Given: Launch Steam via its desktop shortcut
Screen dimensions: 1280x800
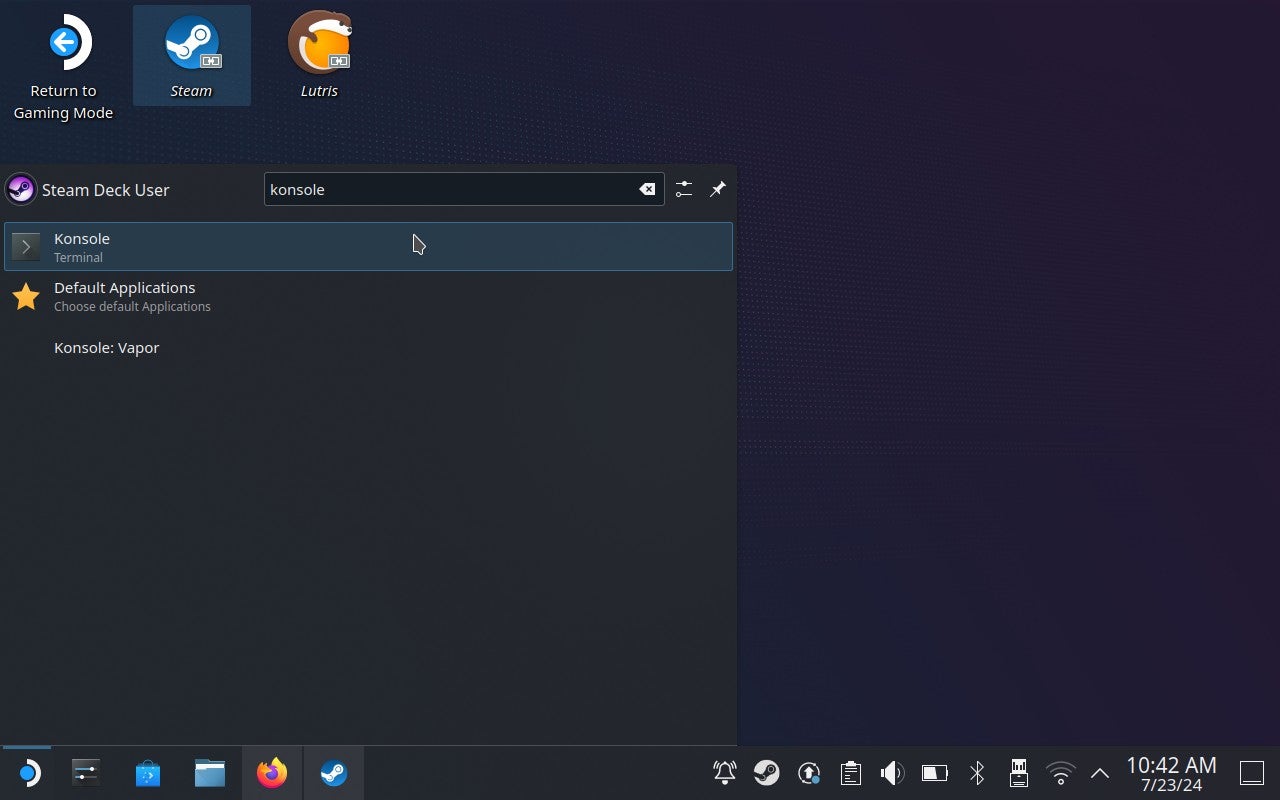Looking at the screenshot, I should (191, 43).
